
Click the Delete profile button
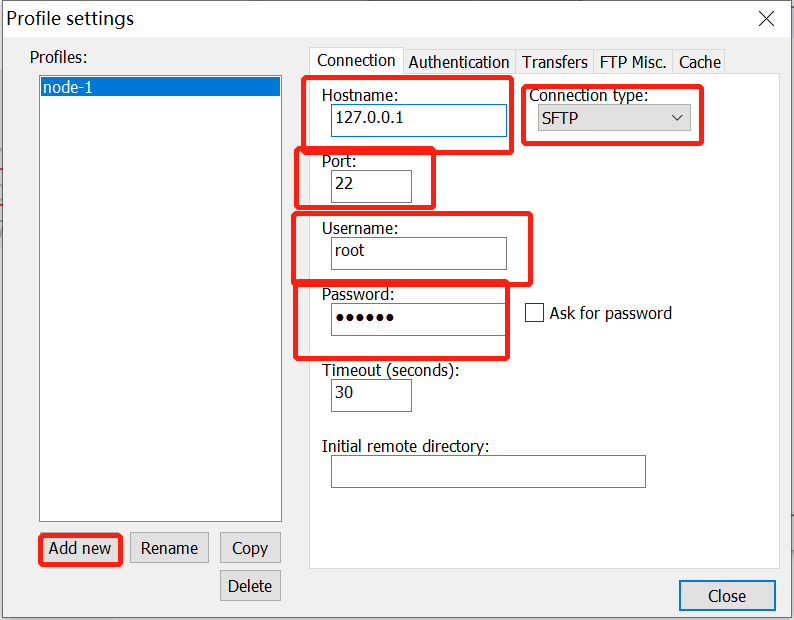[x=250, y=586]
